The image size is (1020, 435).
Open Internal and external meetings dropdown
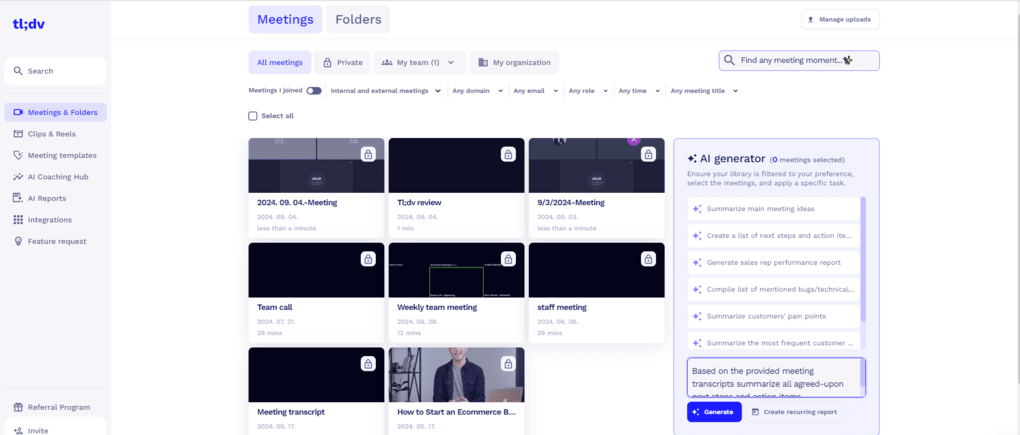386,91
